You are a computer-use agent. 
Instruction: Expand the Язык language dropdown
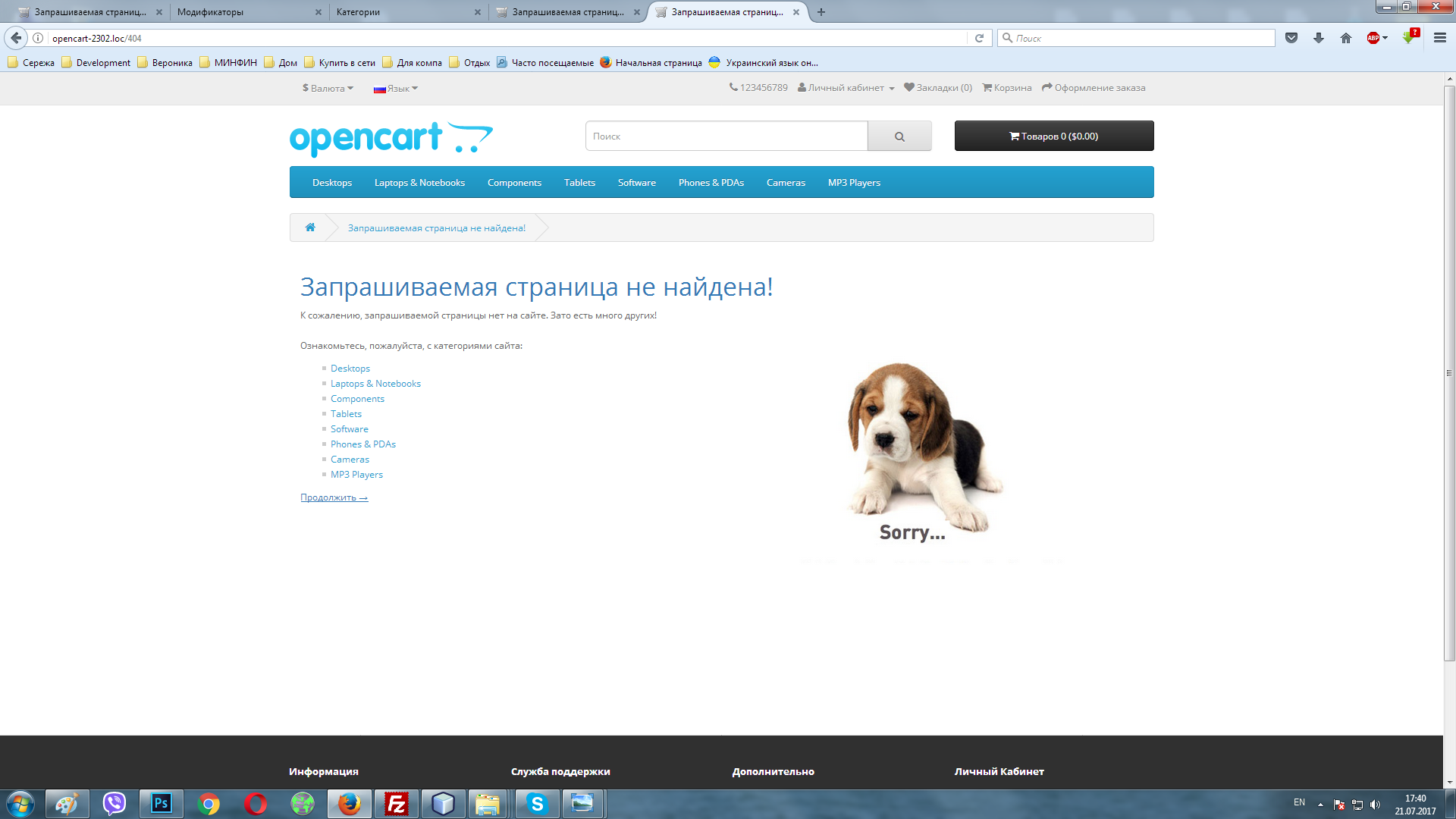(x=396, y=88)
